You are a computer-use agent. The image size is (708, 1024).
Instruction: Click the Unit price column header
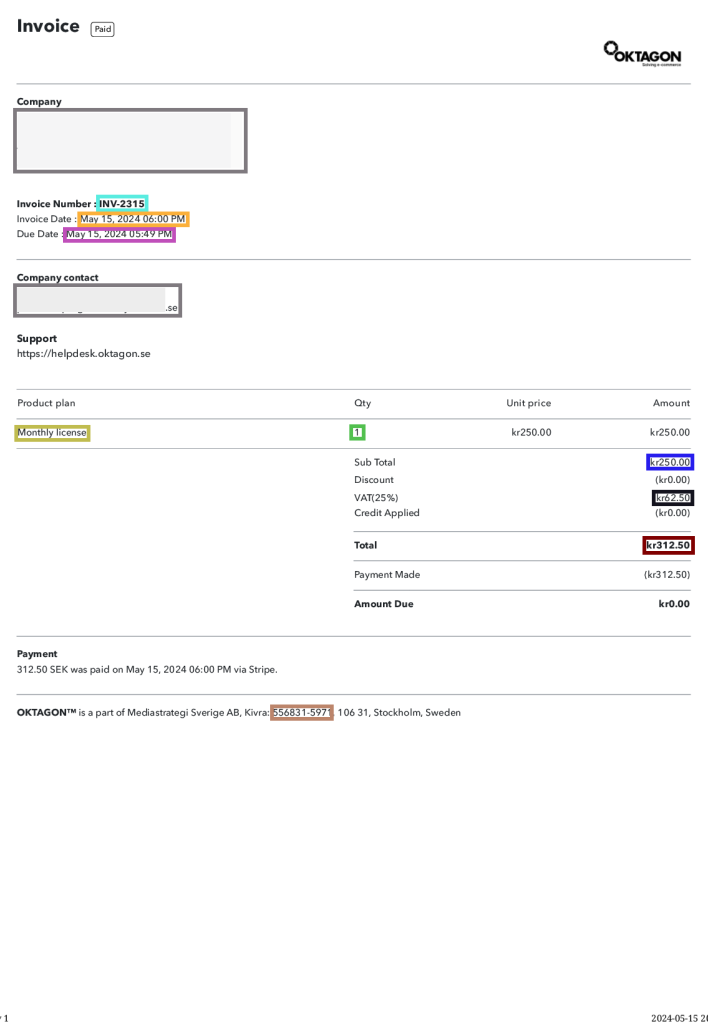(528, 403)
